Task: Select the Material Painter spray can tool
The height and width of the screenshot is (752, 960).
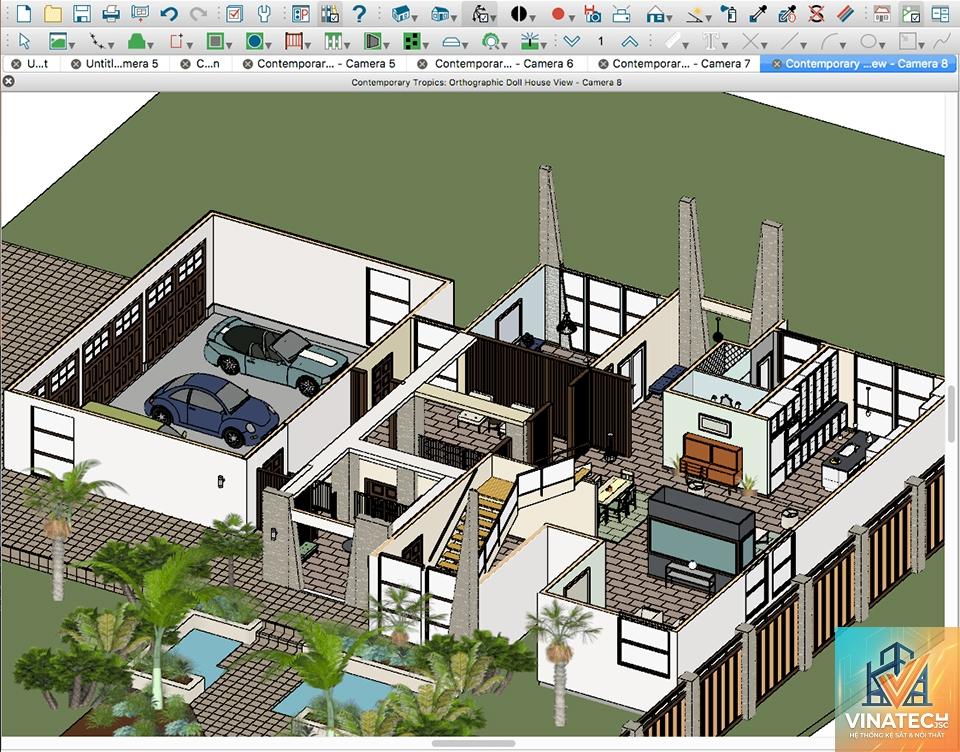Action: click(729, 13)
